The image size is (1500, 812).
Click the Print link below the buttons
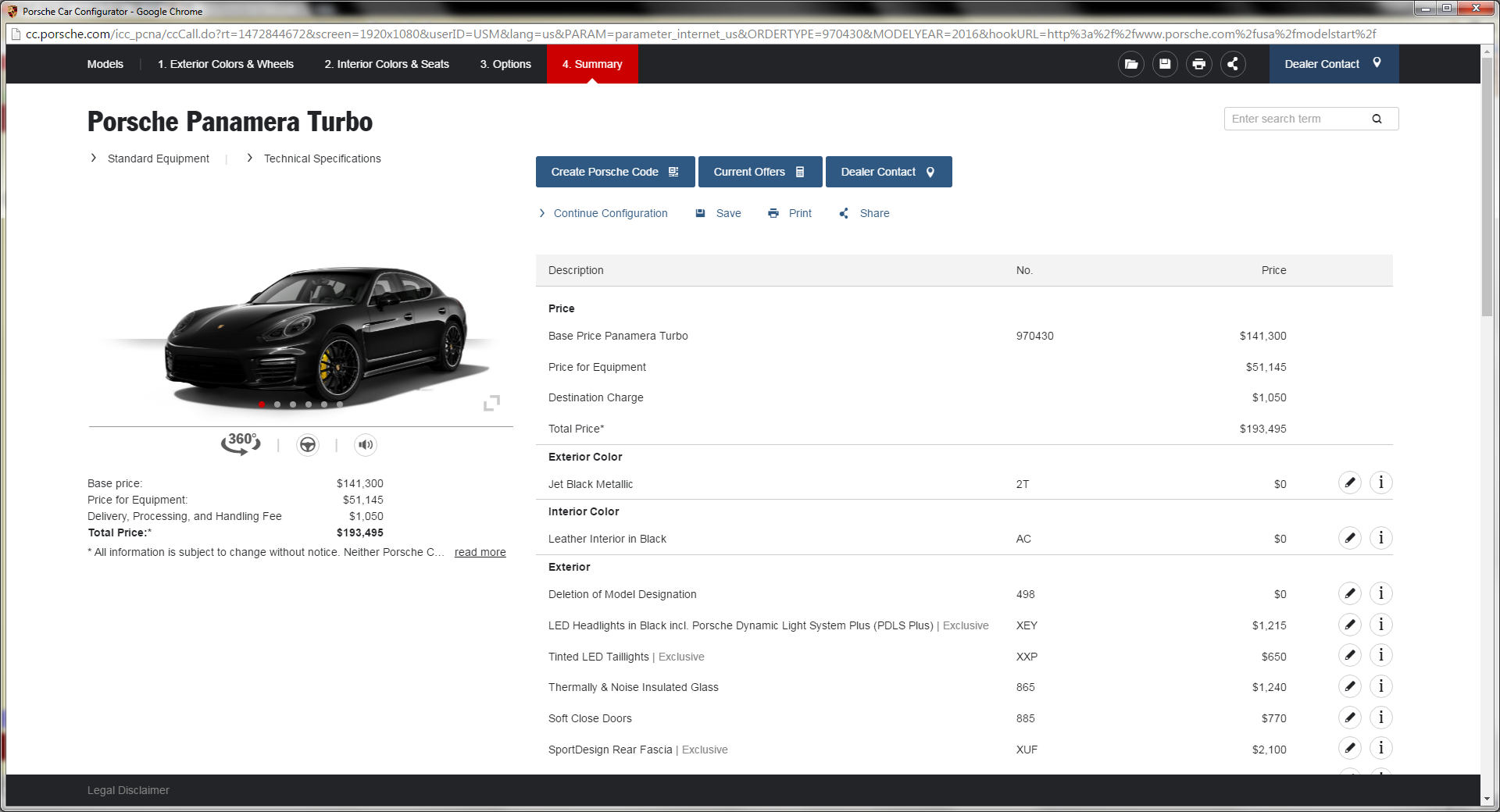(790, 213)
